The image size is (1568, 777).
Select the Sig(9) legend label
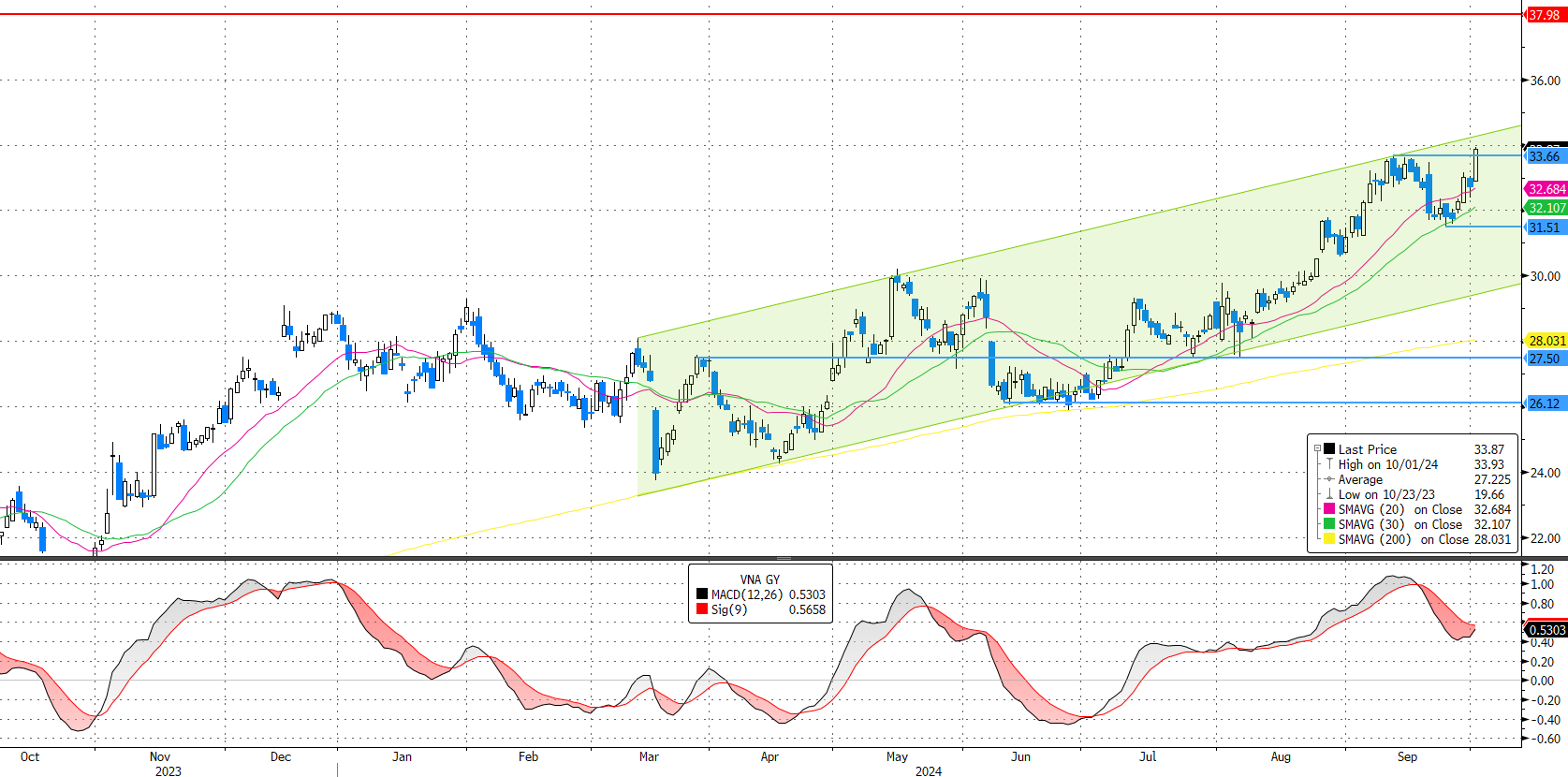point(729,609)
